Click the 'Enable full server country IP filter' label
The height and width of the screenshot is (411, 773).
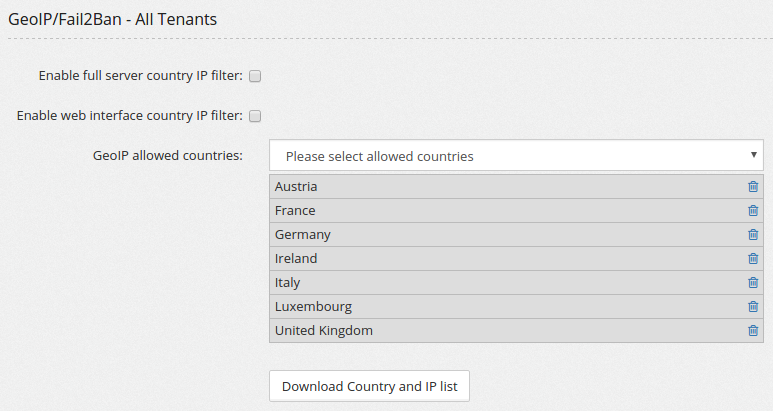(141, 75)
